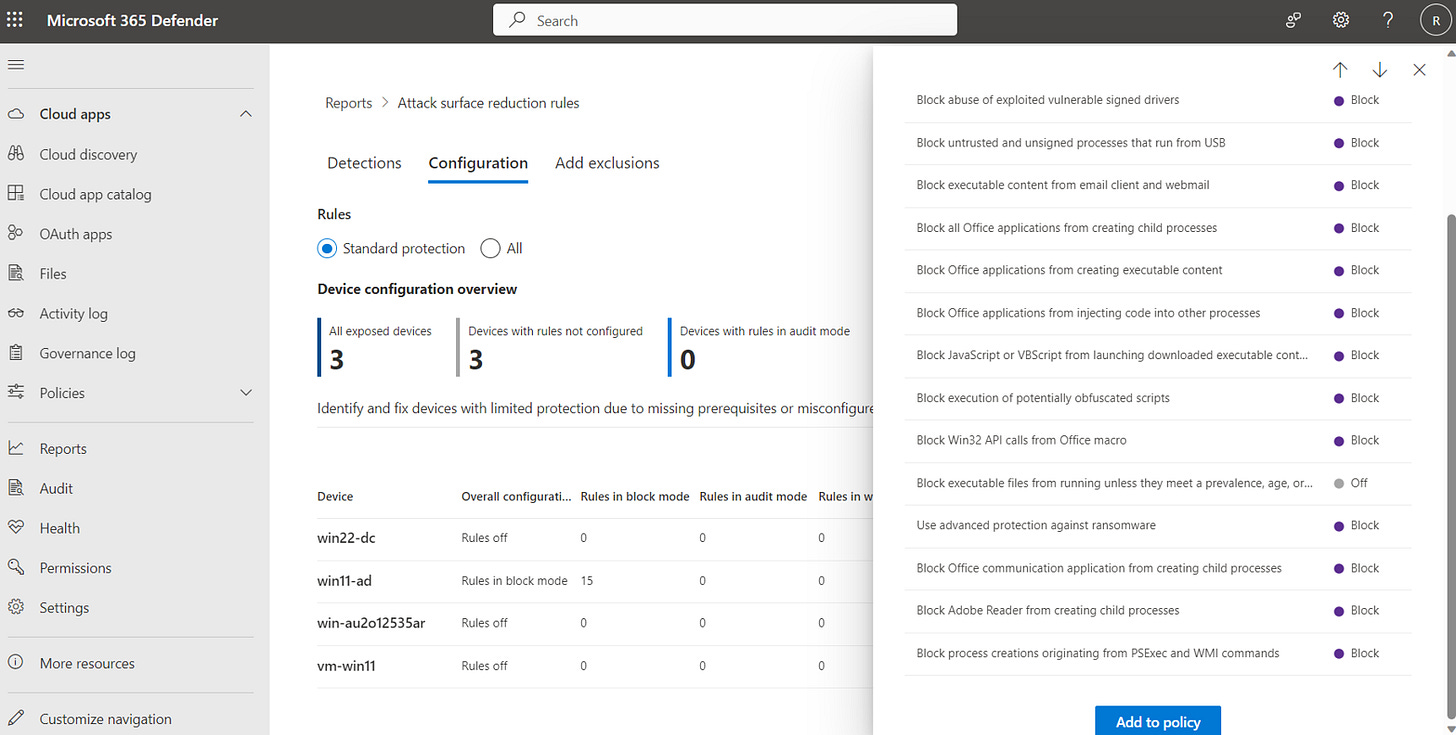Click Block abuse of exploited vulnerable signed drivers
This screenshot has width=1456, height=735.
(x=1047, y=100)
